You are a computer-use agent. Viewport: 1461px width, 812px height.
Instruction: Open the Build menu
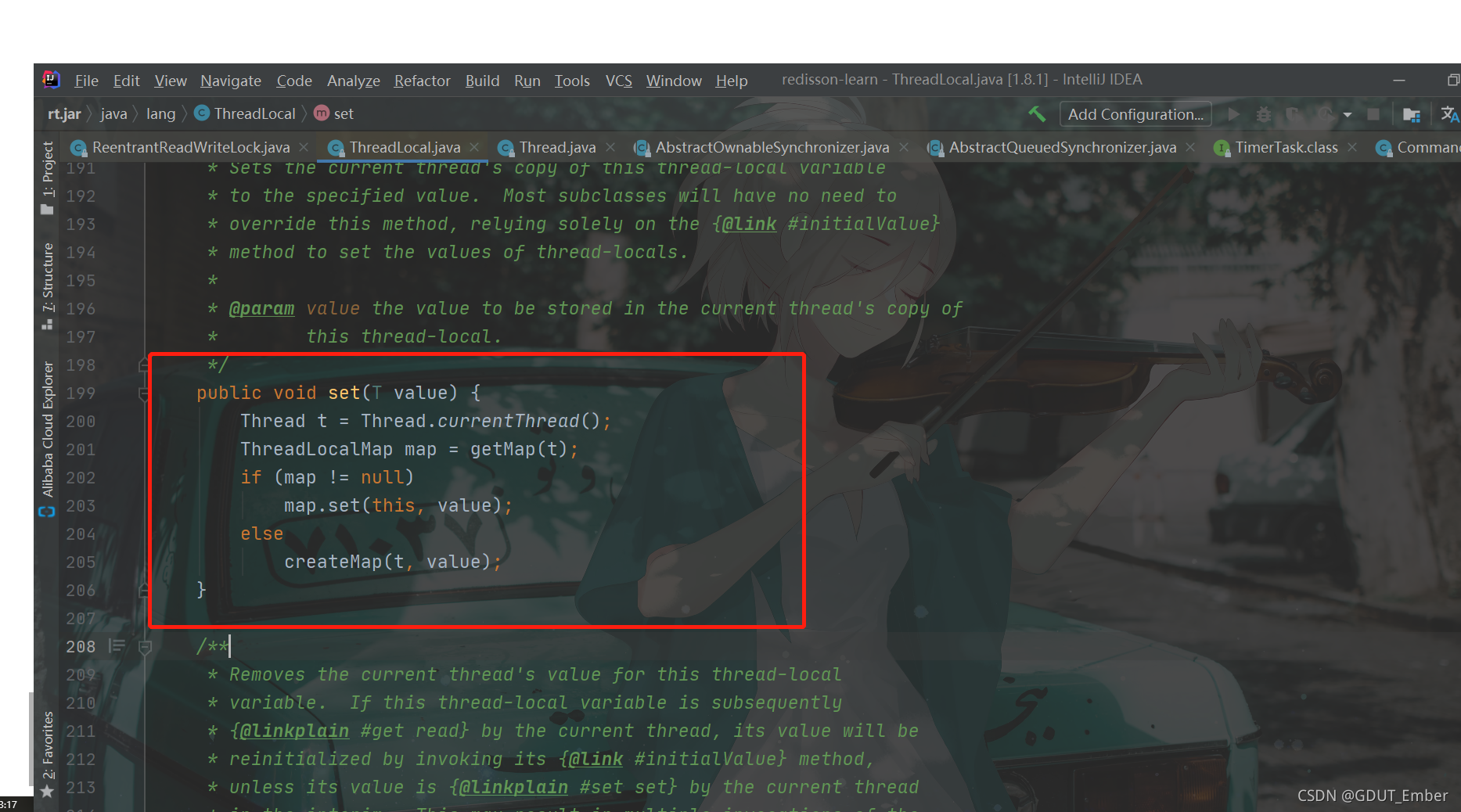pos(482,81)
